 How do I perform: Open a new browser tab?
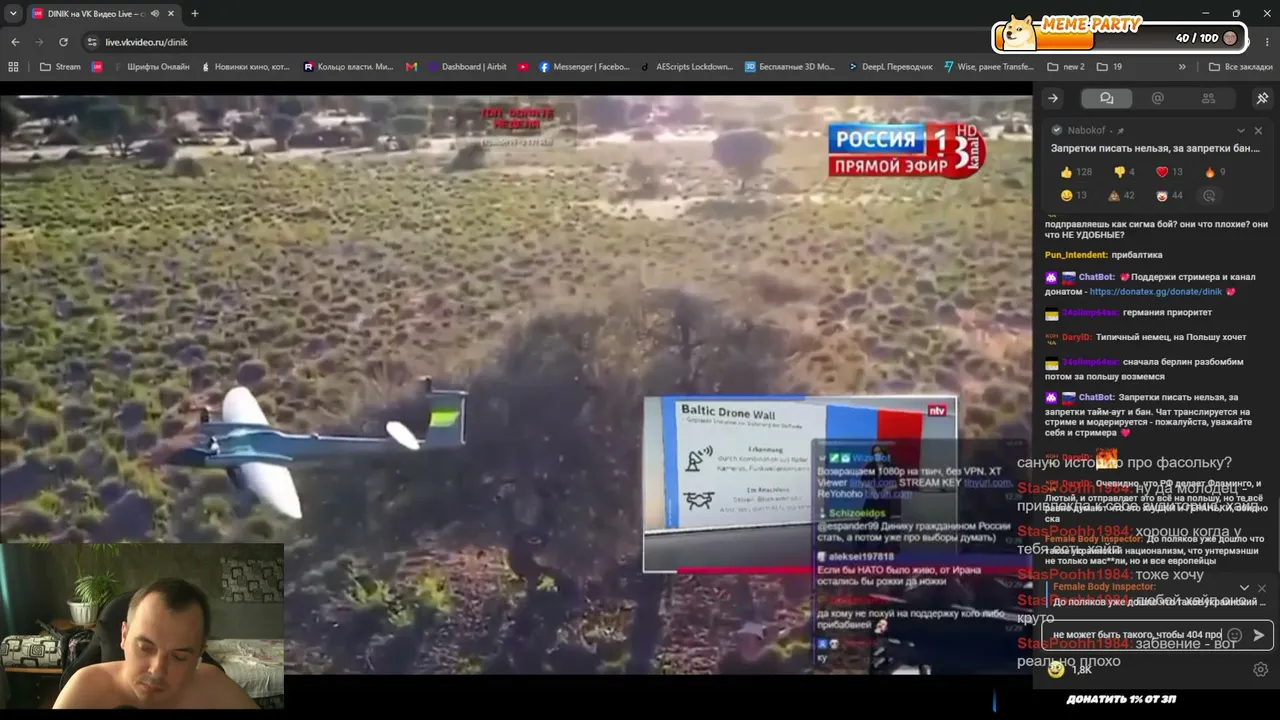pos(194,14)
